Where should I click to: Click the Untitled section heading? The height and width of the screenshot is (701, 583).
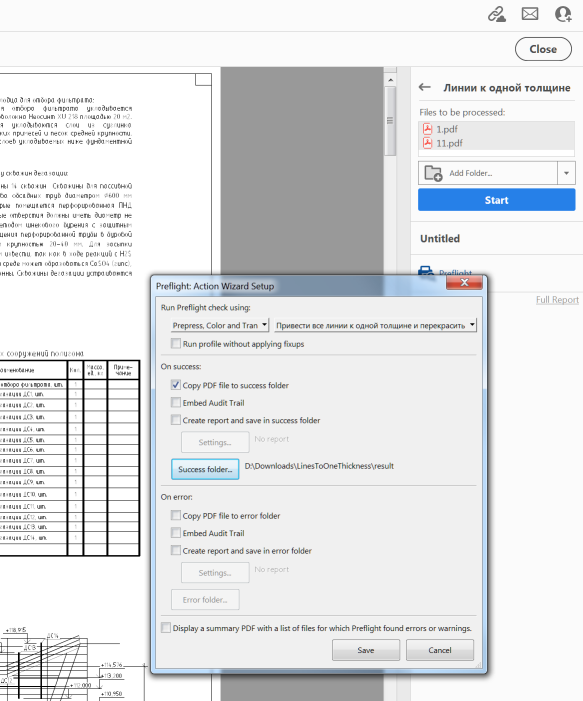click(x=440, y=238)
